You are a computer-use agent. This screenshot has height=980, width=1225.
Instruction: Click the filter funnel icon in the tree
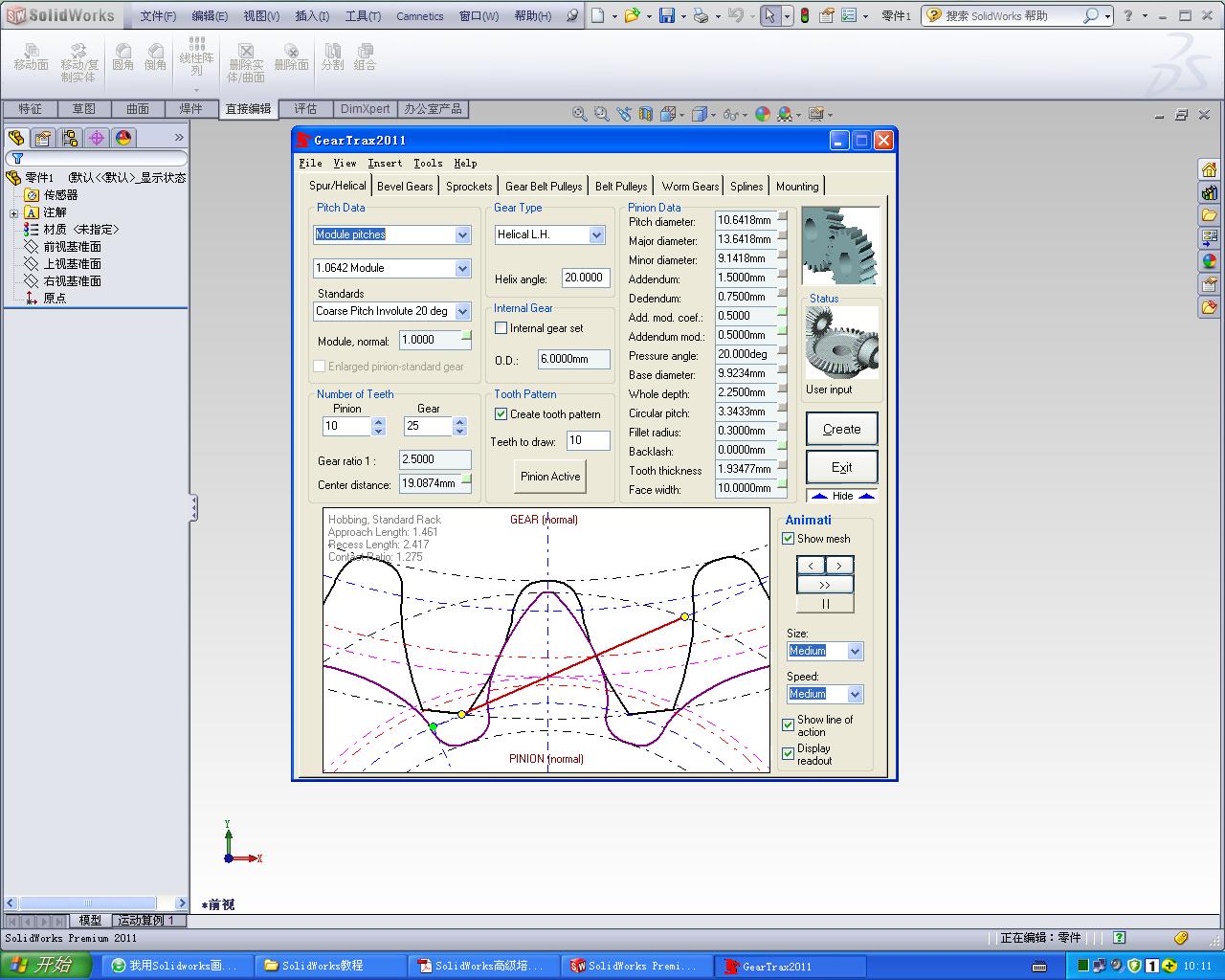[x=17, y=159]
